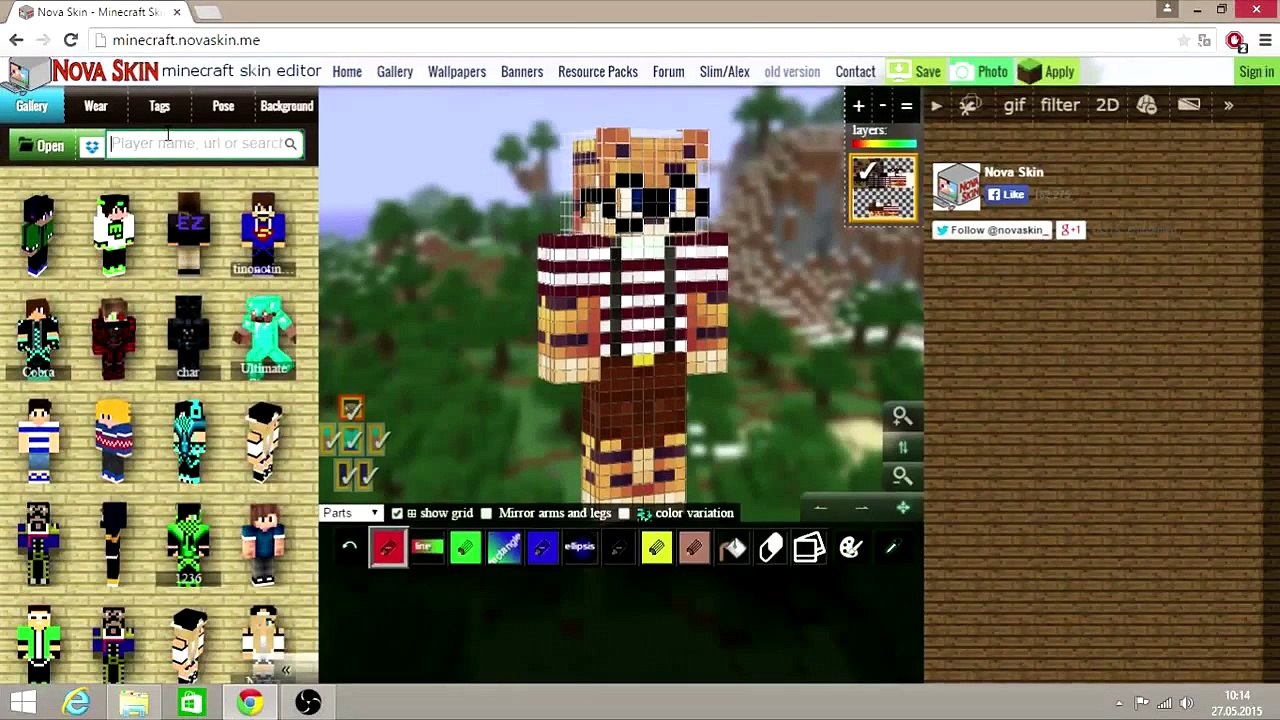Open the Parts dropdown

pos(351,513)
